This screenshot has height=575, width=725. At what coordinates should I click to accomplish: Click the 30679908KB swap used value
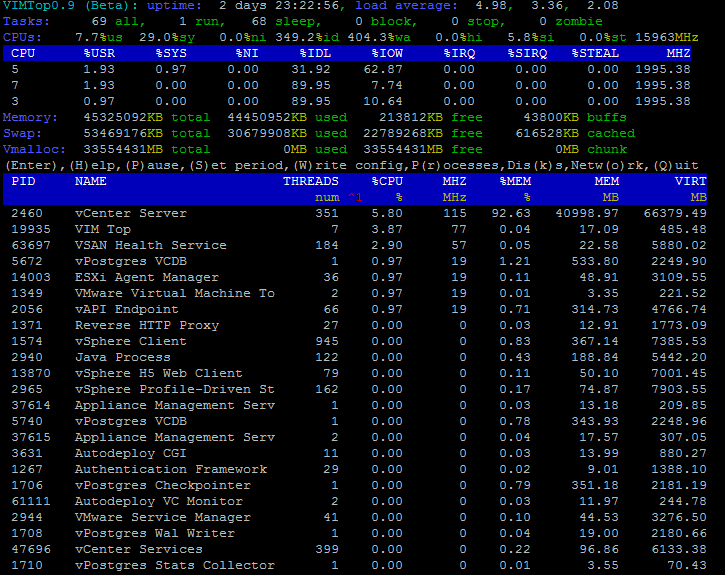(267, 134)
